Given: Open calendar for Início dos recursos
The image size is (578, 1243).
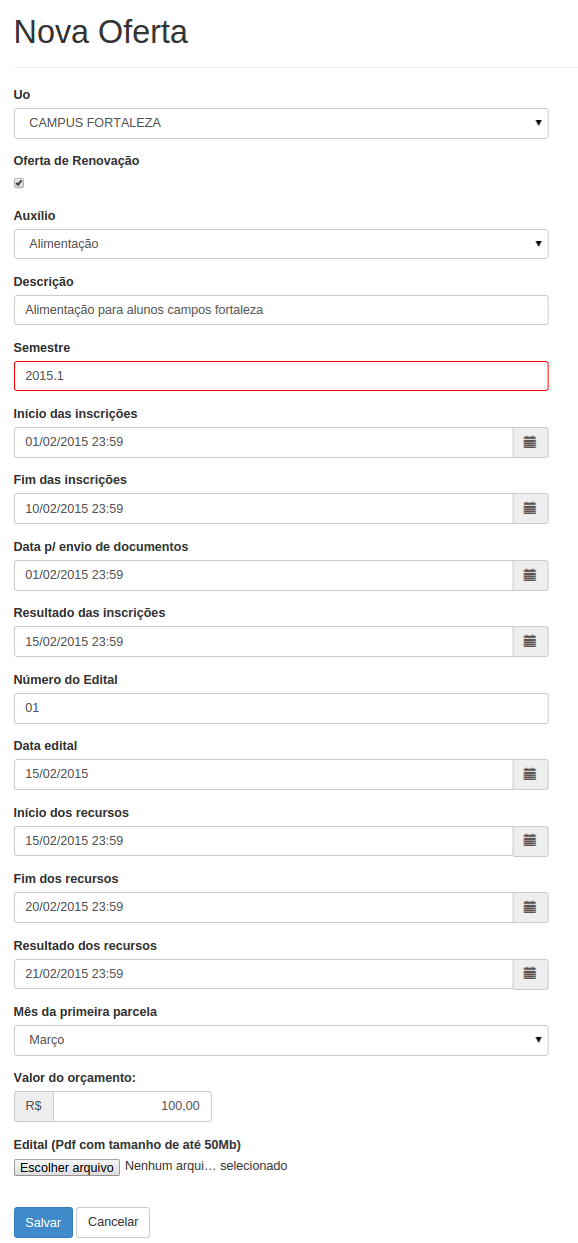Looking at the screenshot, I should (x=530, y=841).
